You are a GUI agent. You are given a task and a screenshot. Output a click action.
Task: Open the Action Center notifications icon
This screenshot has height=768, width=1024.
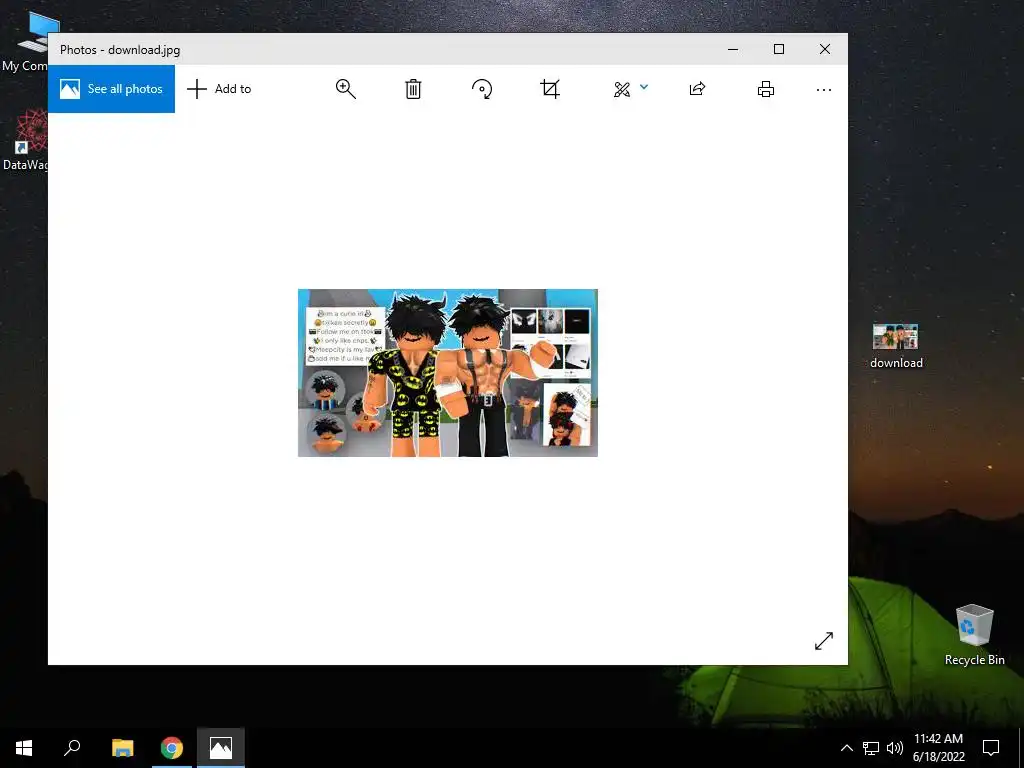pos(991,748)
